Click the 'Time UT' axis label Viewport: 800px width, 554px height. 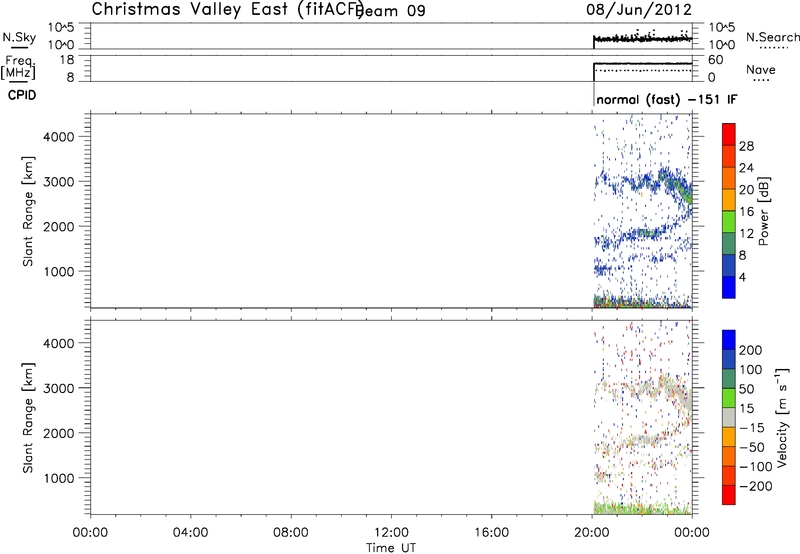(391, 548)
